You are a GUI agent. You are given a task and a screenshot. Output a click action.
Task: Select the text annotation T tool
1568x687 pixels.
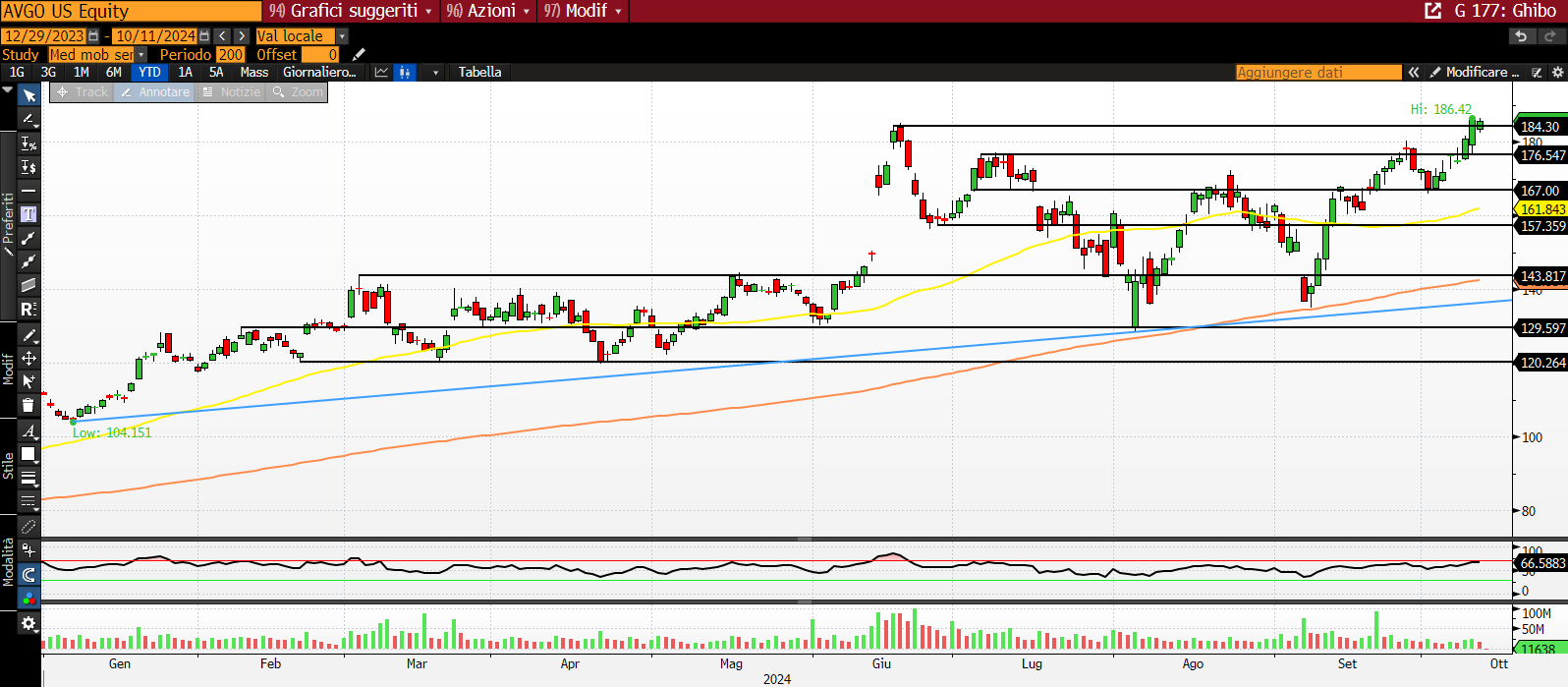pyautogui.click(x=28, y=214)
